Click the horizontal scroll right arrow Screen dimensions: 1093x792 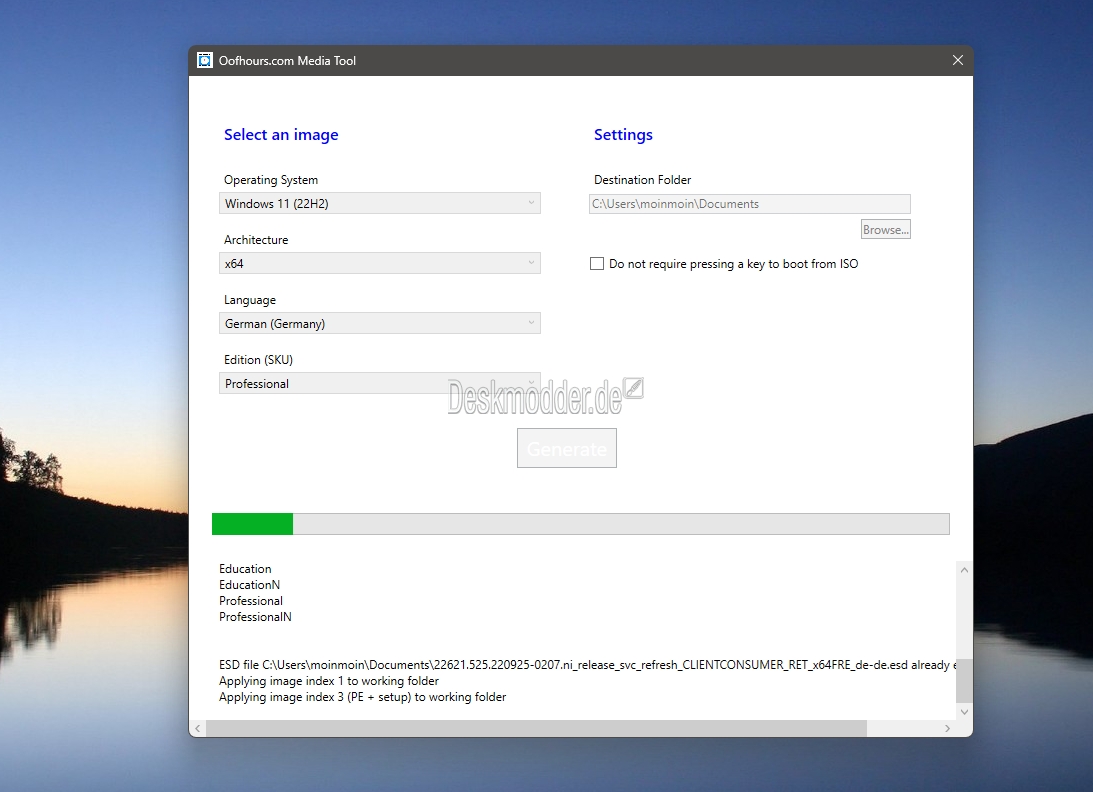(x=947, y=729)
